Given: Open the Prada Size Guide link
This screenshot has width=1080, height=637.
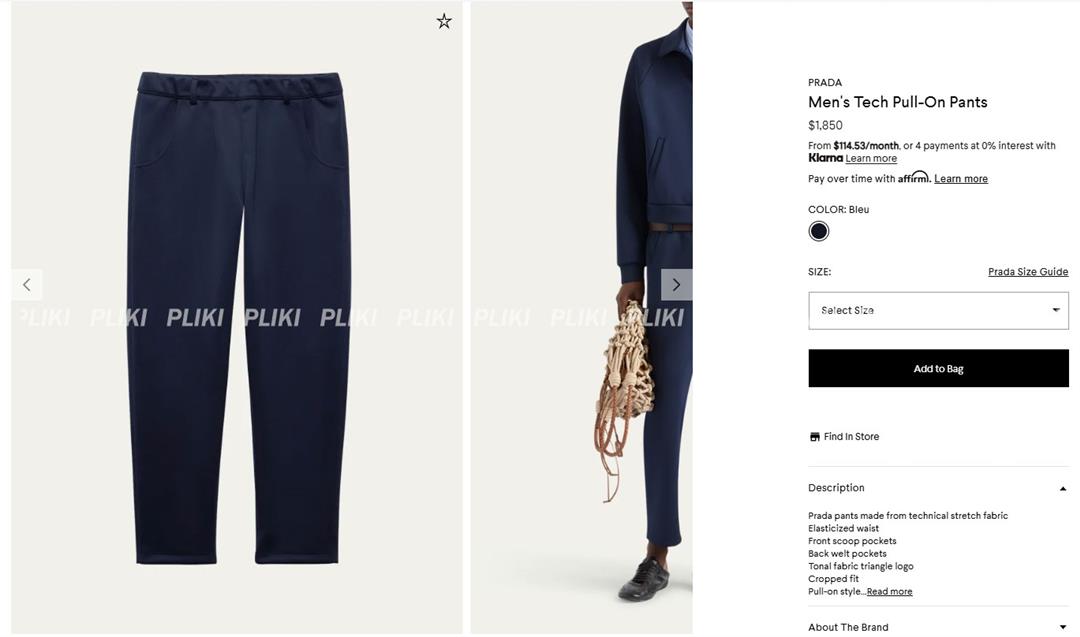Looking at the screenshot, I should click(1028, 272).
